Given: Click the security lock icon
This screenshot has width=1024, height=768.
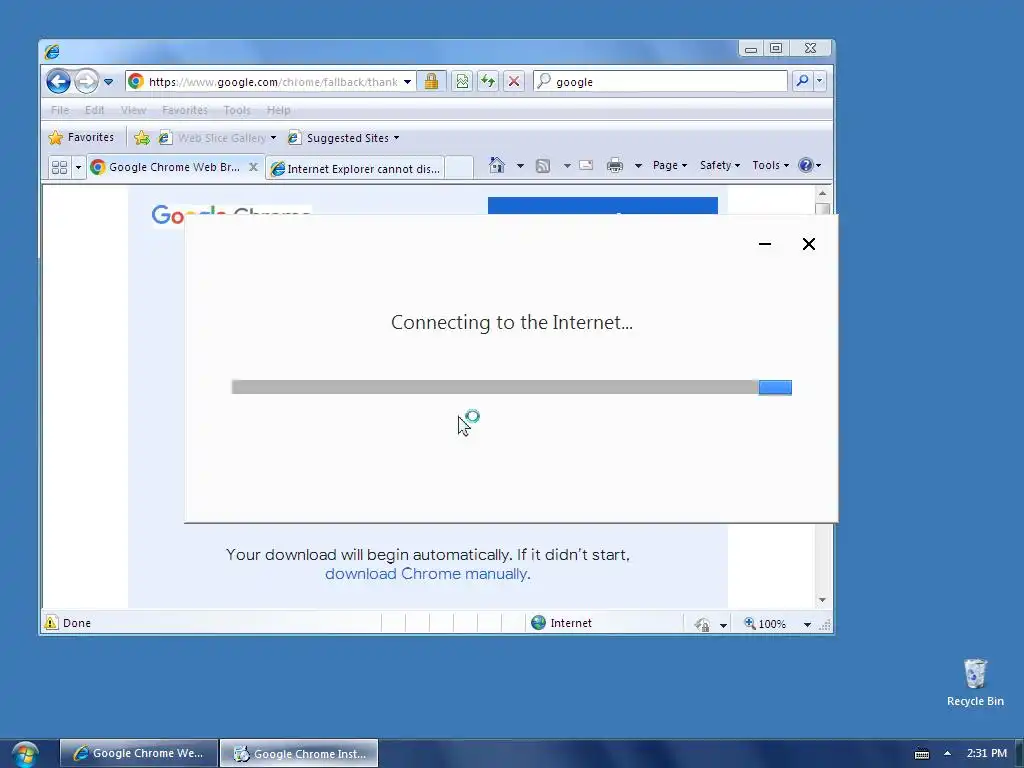Looking at the screenshot, I should pyautogui.click(x=431, y=82).
